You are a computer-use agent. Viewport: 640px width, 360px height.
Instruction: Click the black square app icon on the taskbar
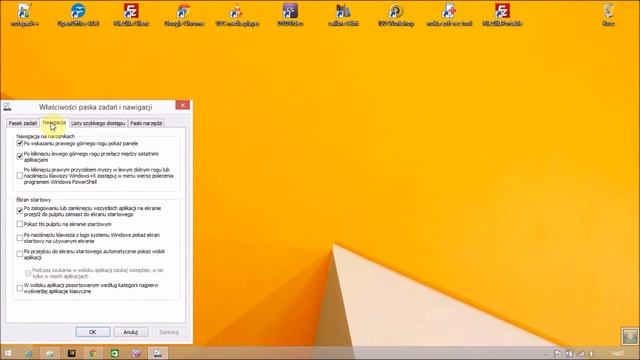[x=72, y=353]
